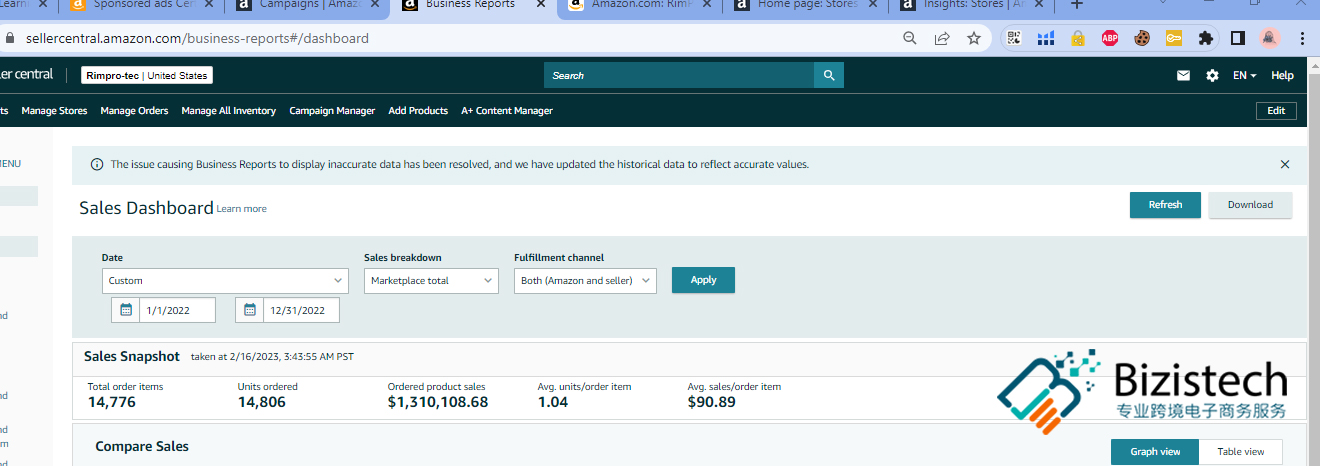The height and width of the screenshot is (466, 1320).
Task: Click the start date field 1/1/2022
Action: point(177,310)
